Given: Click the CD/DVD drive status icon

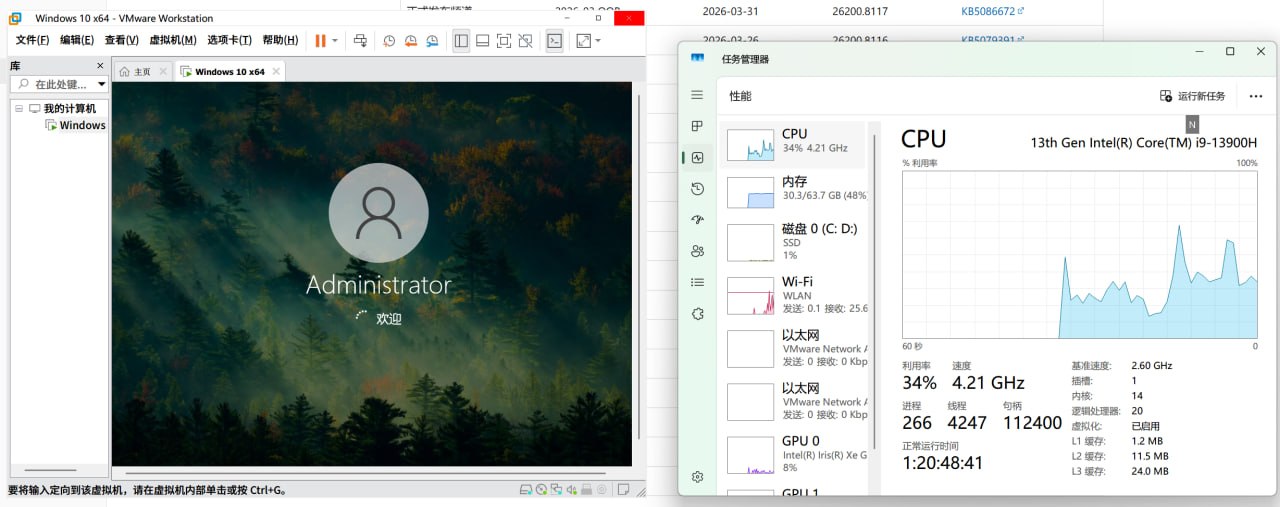Looking at the screenshot, I should [x=541, y=490].
